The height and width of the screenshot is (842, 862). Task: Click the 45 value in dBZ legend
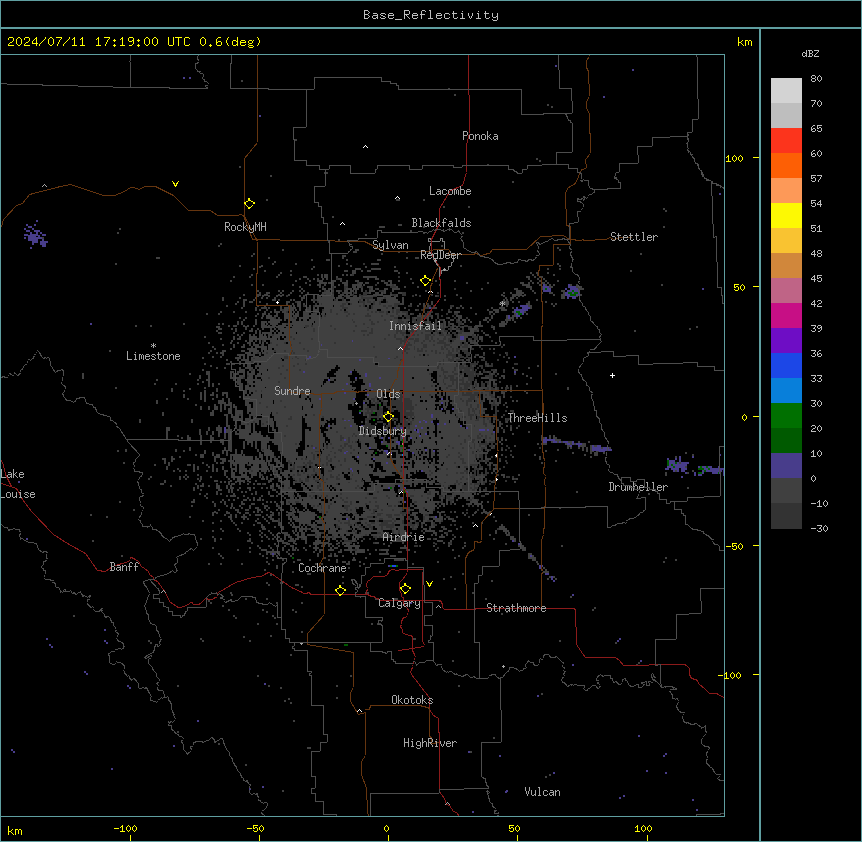[816, 279]
